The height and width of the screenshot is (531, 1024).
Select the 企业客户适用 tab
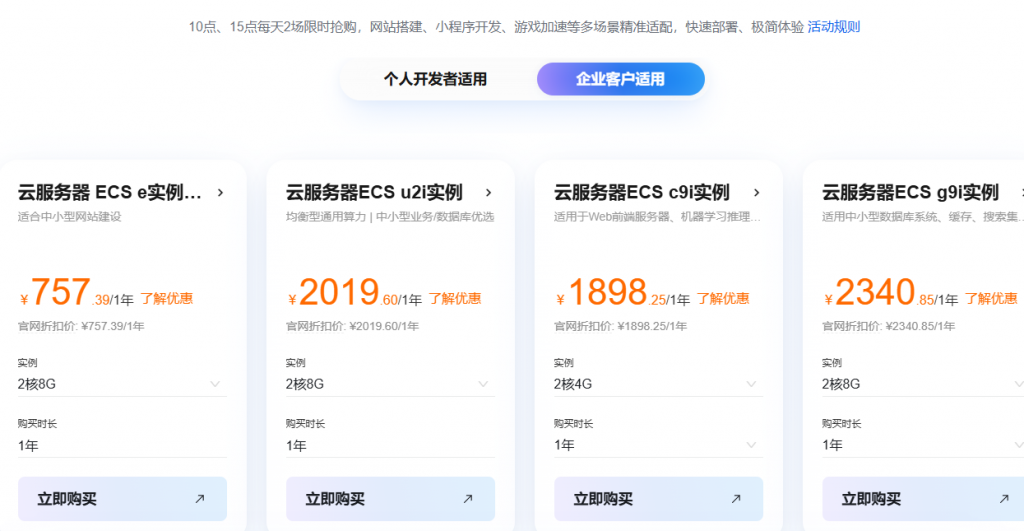(x=620, y=79)
